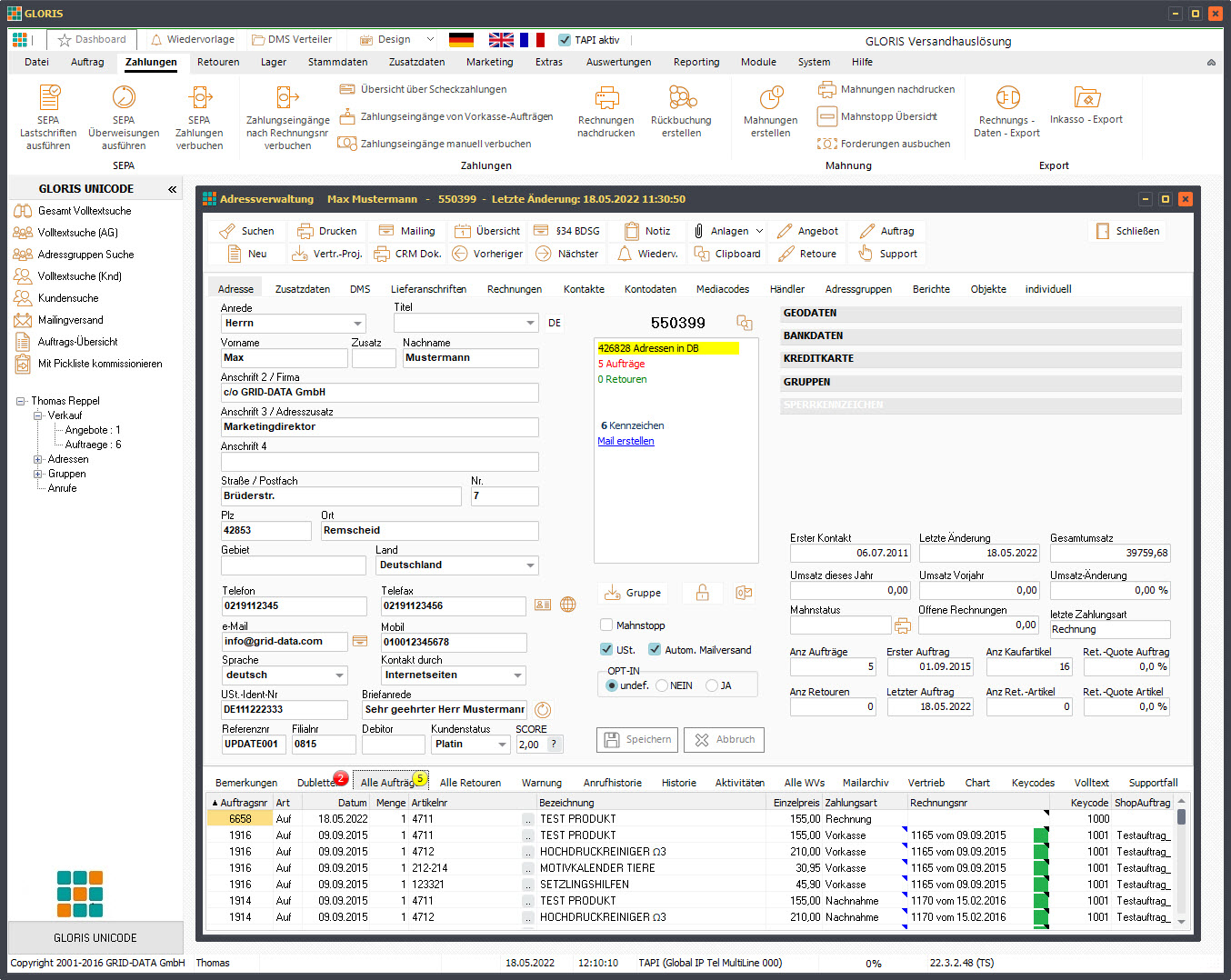Click email icon next to e-Mail field
Image resolution: width=1231 pixels, height=980 pixels.
click(x=360, y=641)
